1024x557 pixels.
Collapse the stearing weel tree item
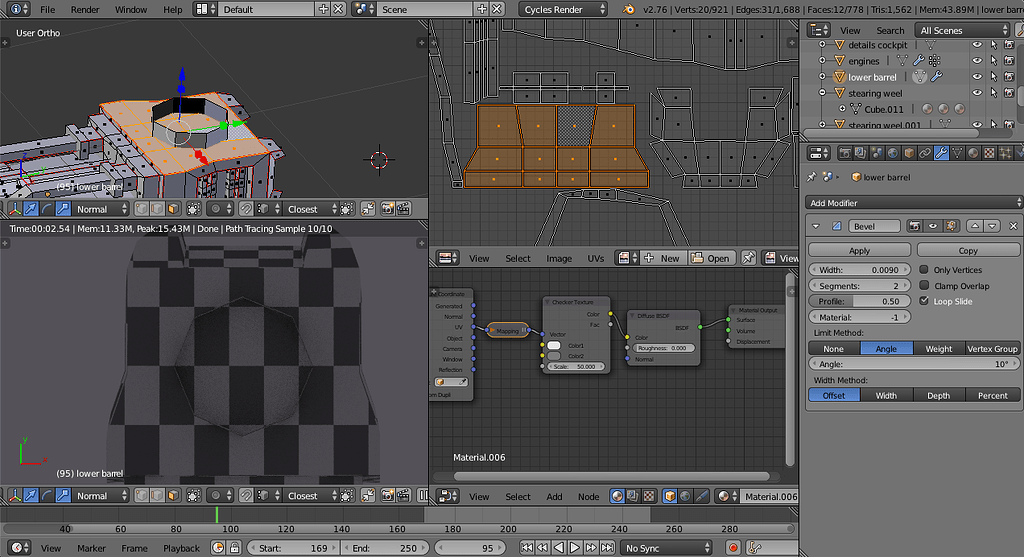click(x=823, y=93)
